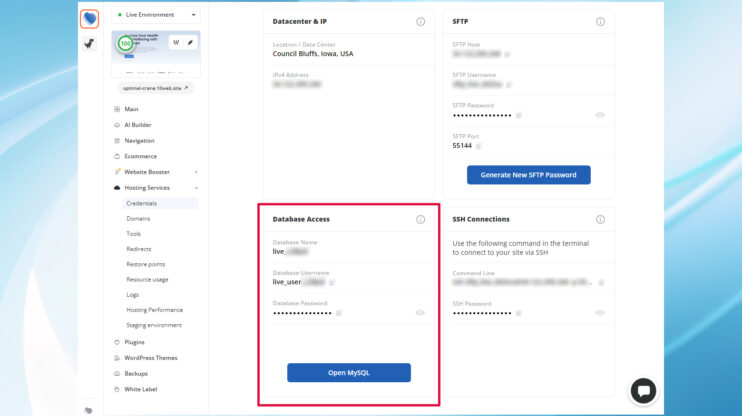The width and height of the screenshot is (742, 416).
Task: Reveal the SSH Password with eye icon
Action: coord(600,313)
